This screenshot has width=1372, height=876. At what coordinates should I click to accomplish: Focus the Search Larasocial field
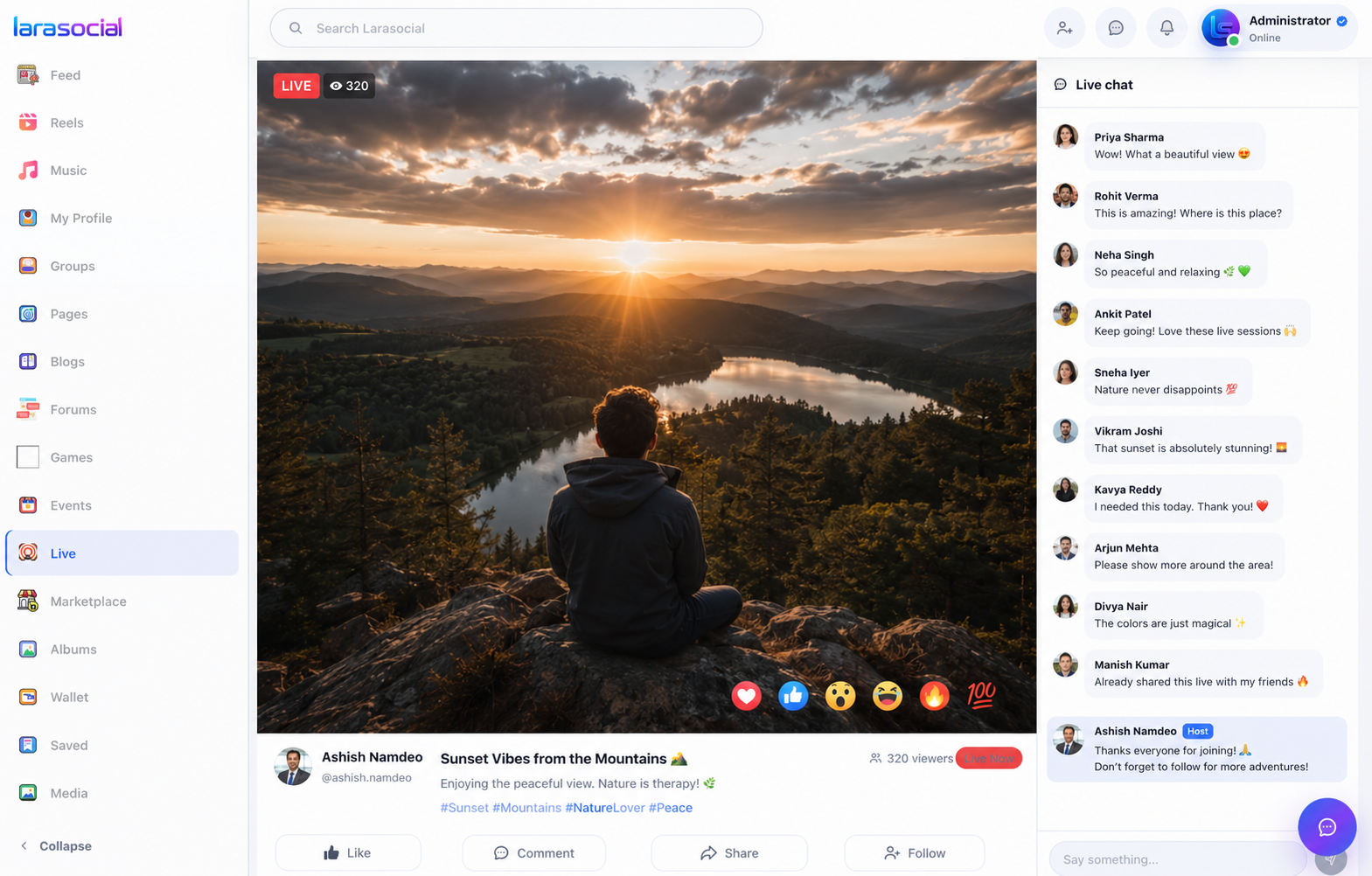click(x=516, y=28)
